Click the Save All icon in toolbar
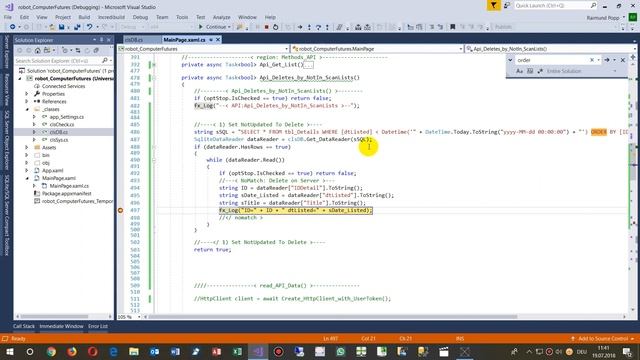 coord(77,27)
